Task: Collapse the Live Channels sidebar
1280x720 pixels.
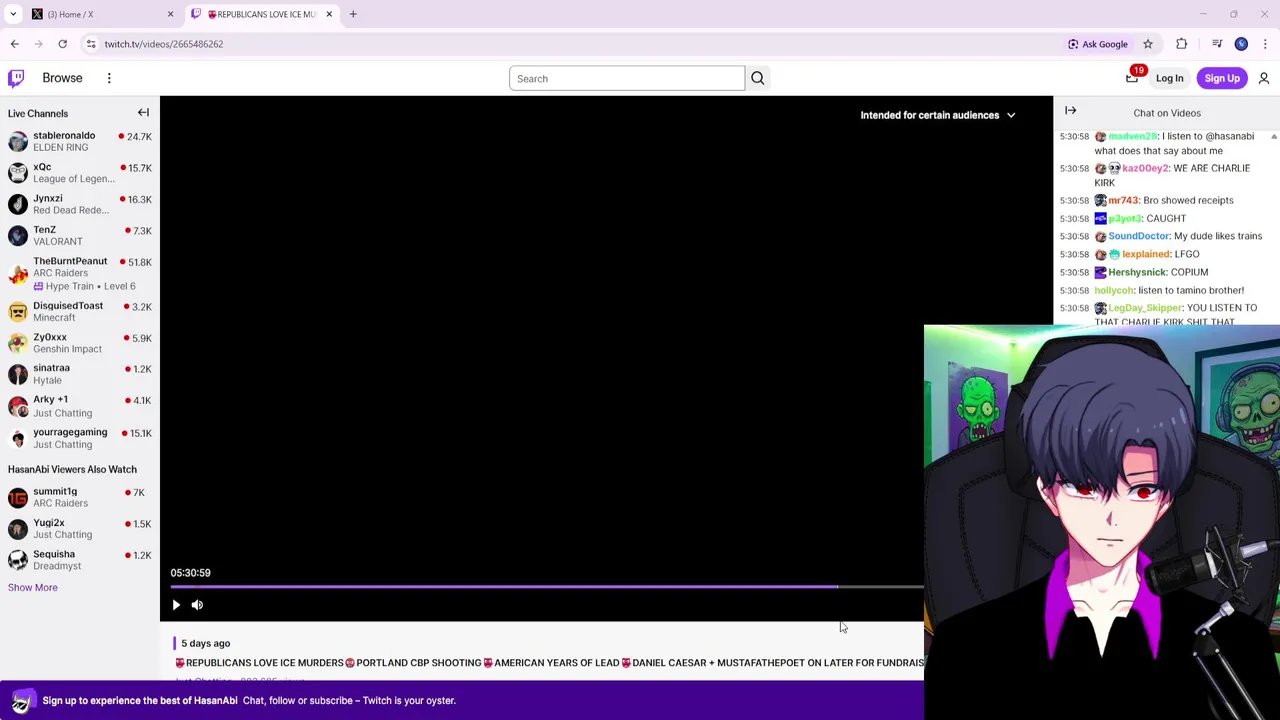Action: point(143,113)
